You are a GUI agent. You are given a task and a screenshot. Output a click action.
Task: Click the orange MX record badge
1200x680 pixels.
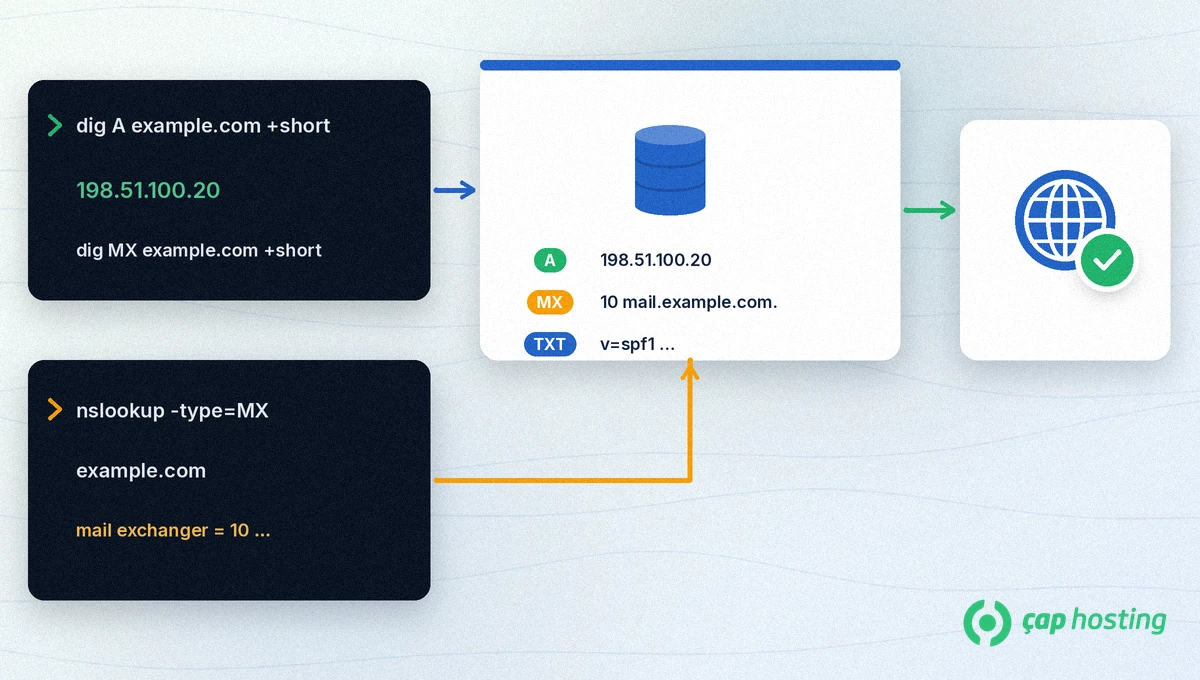[x=549, y=302]
